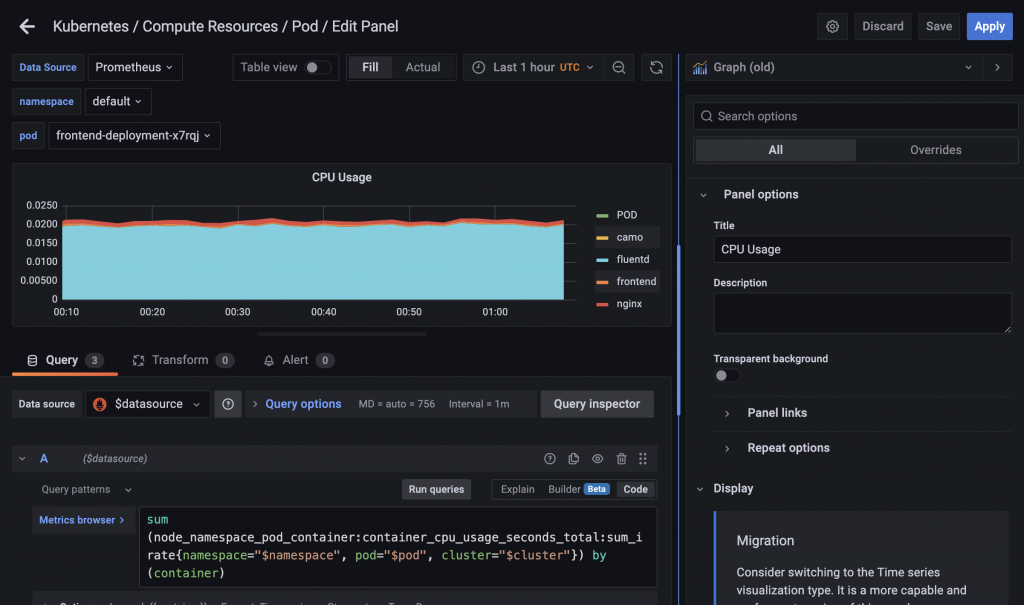
Task: Toggle POD series in legend
Action: (626, 215)
